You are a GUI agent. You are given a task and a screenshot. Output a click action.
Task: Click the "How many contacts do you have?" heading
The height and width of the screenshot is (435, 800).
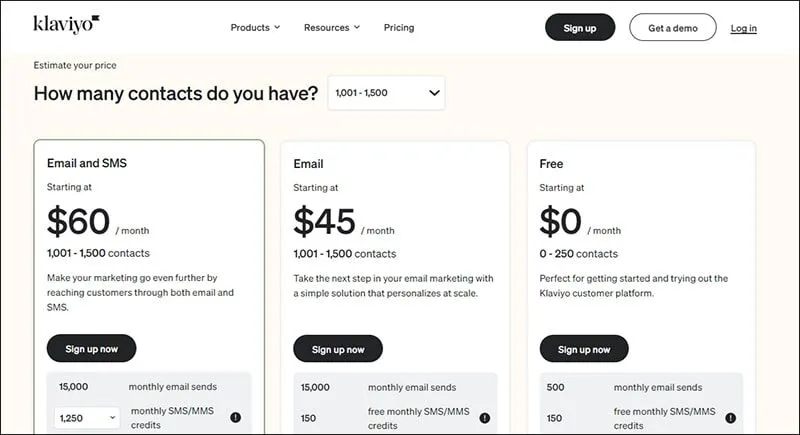point(176,94)
